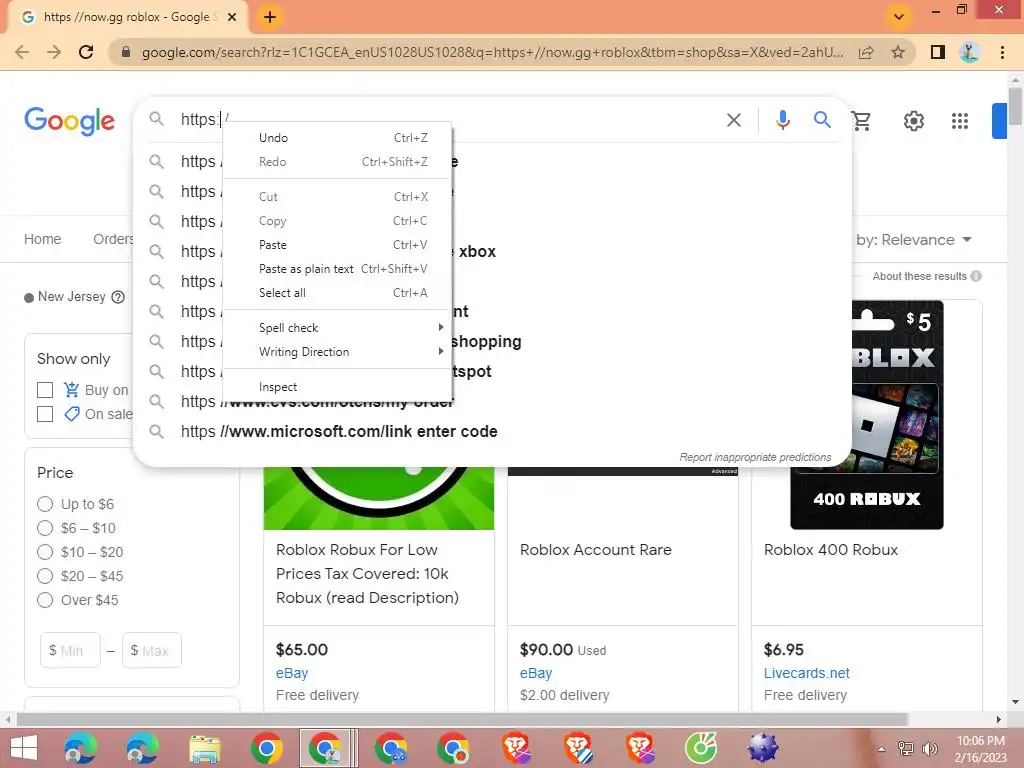This screenshot has width=1024, height=768.
Task: Click the voice search microphone icon
Action: (x=782, y=120)
